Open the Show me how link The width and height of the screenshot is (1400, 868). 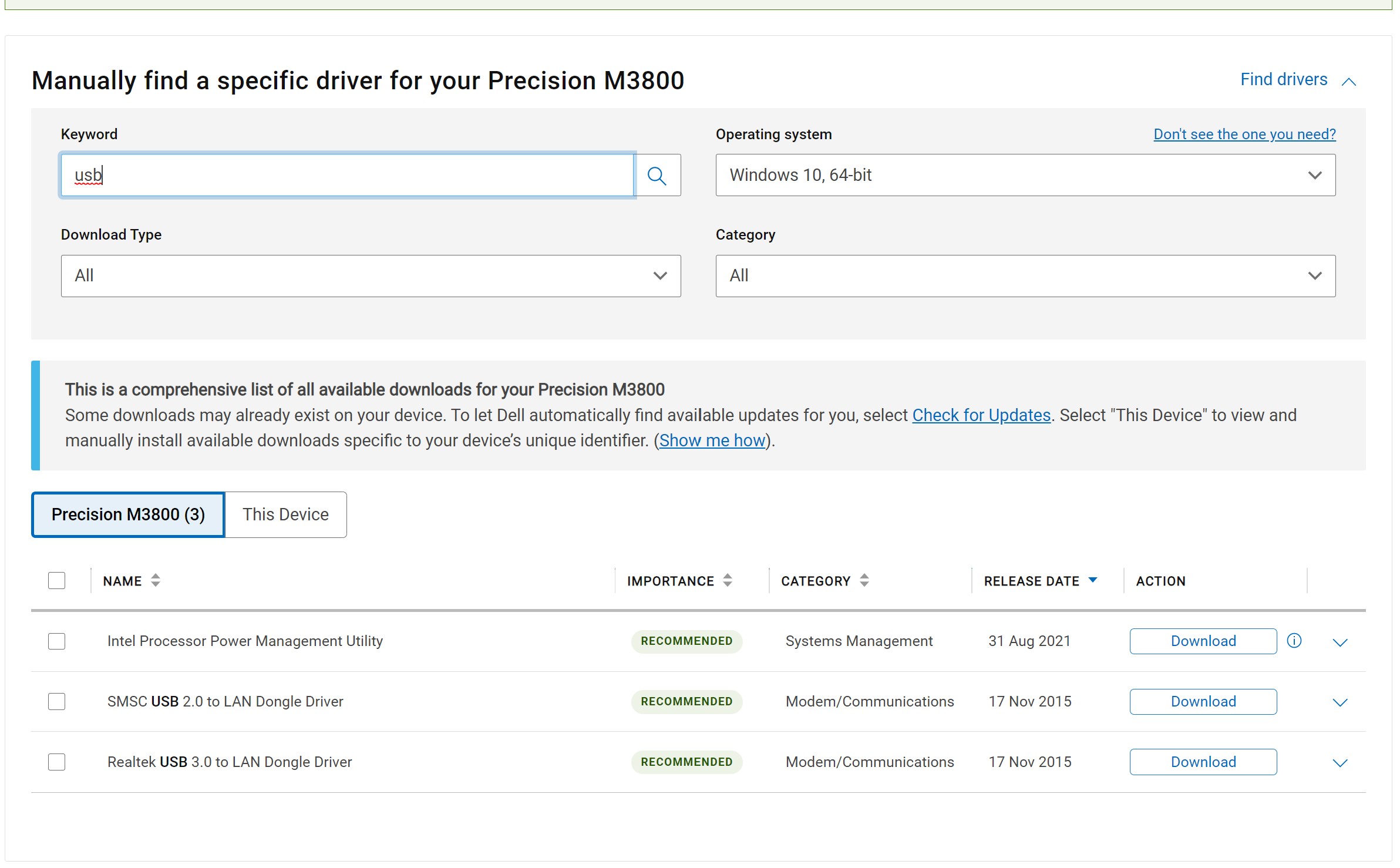coord(712,440)
